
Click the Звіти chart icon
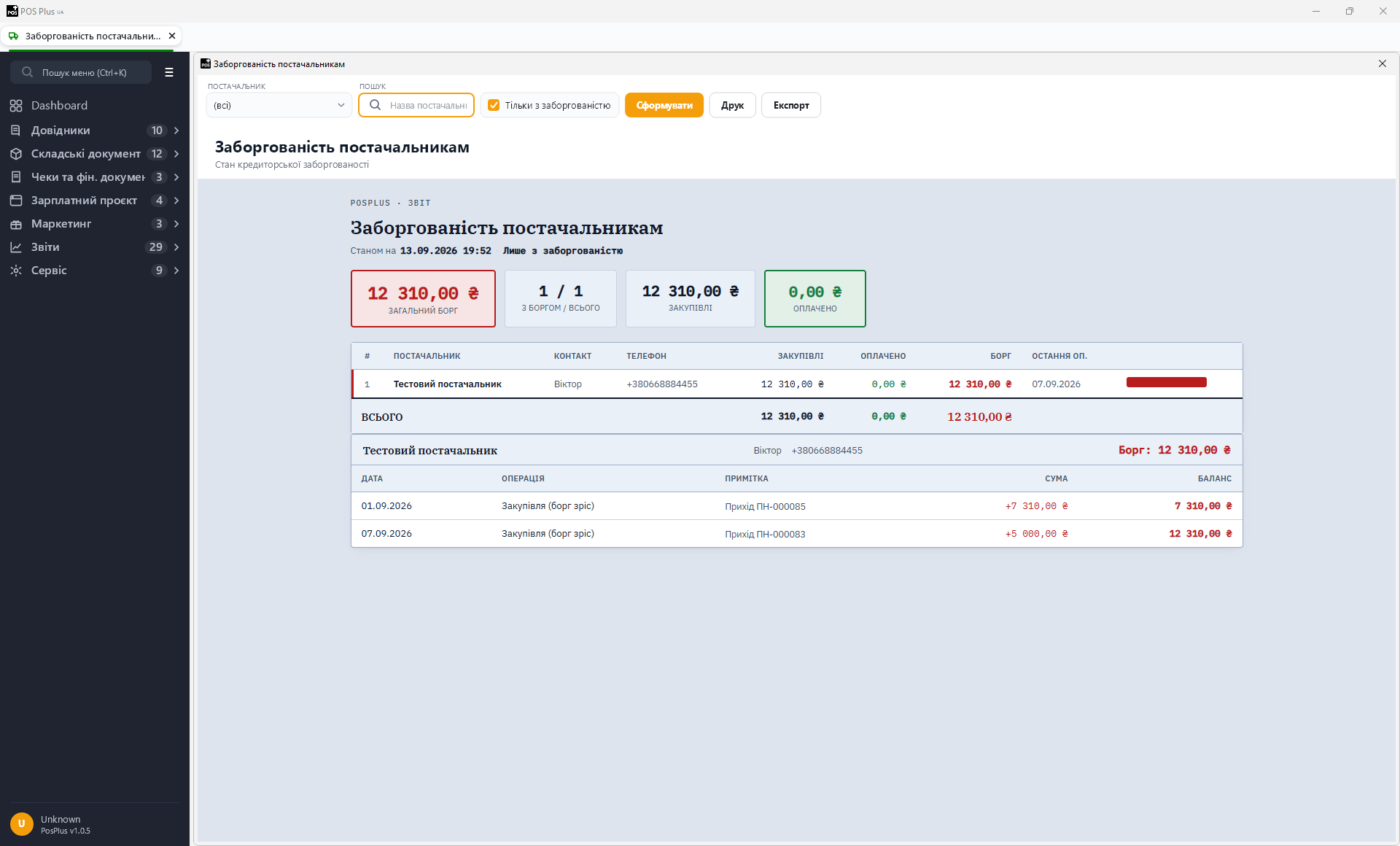16,247
